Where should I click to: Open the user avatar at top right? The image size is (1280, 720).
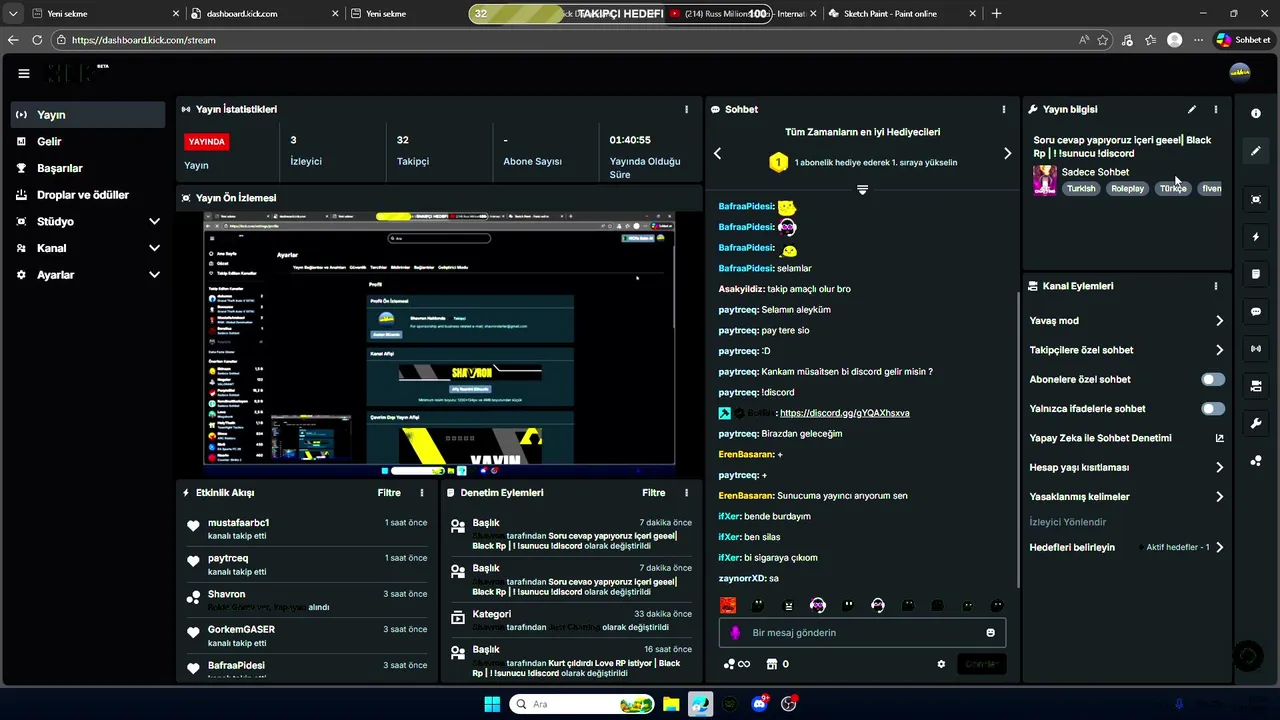point(1240,72)
